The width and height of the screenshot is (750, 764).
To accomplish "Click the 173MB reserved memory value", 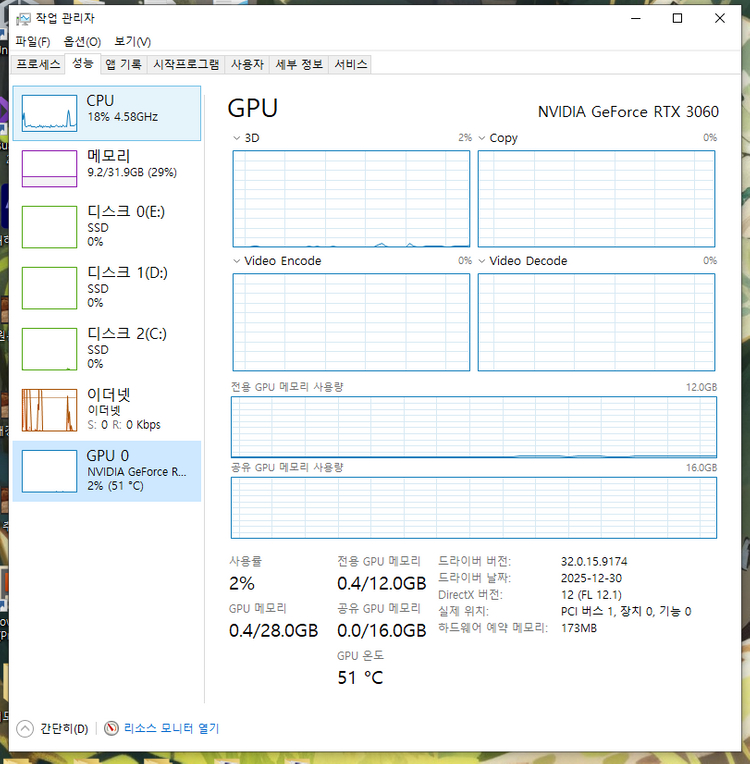I will point(578,628).
